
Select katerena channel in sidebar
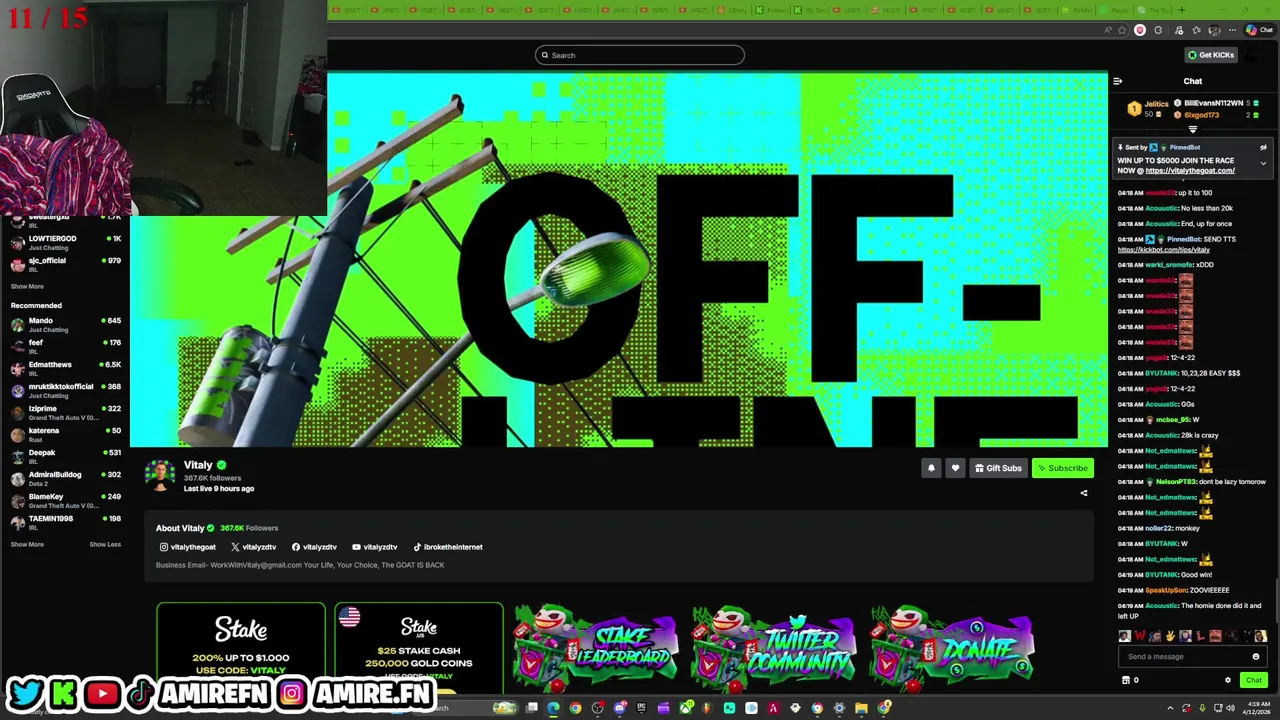[x=65, y=435]
